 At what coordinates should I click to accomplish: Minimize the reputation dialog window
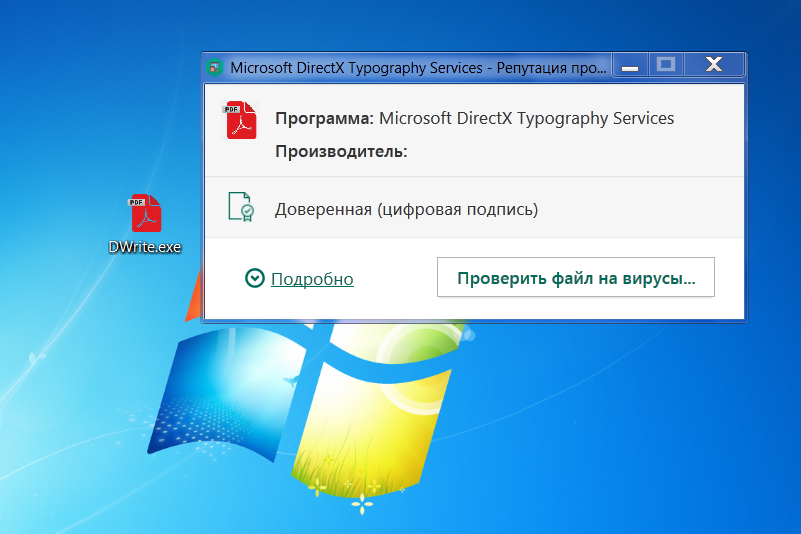[630, 65]
